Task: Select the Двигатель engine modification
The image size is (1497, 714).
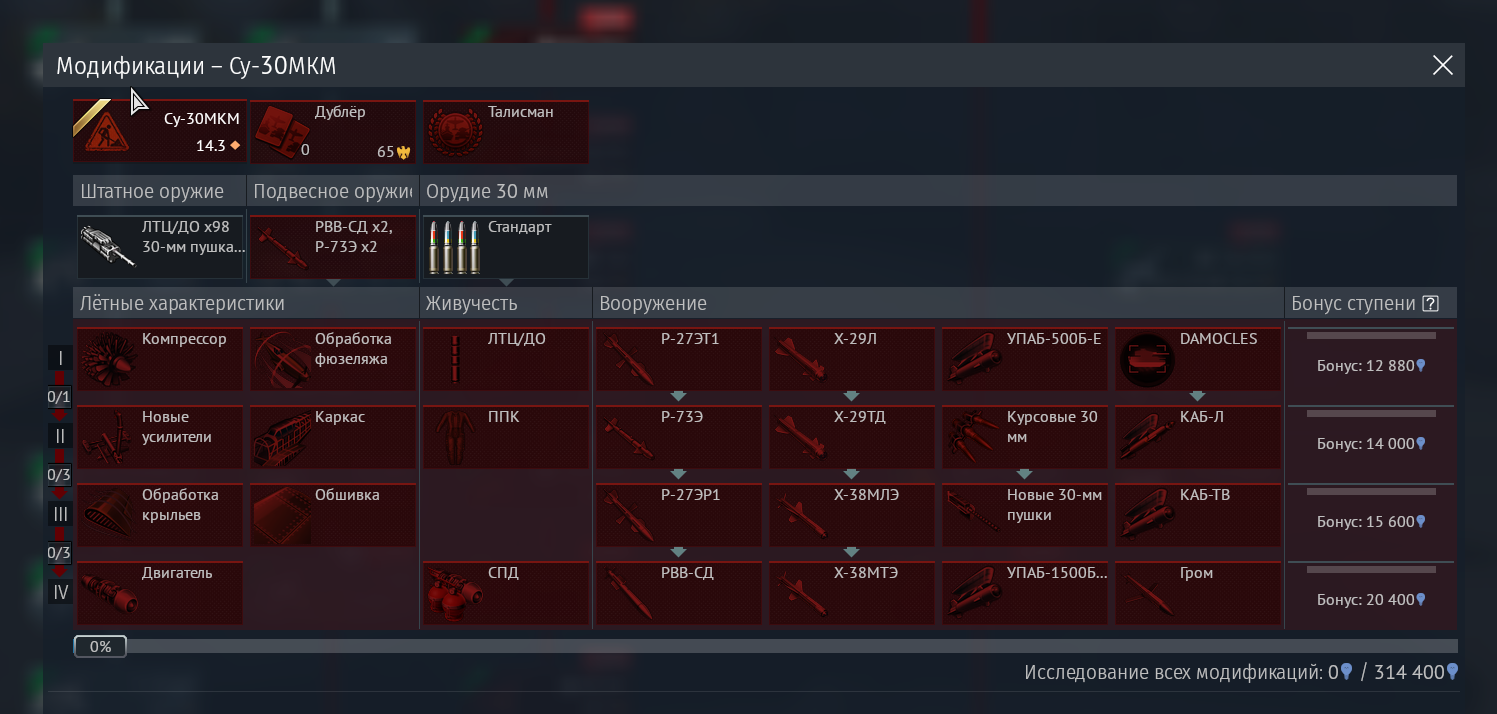Action: point(160,593)
